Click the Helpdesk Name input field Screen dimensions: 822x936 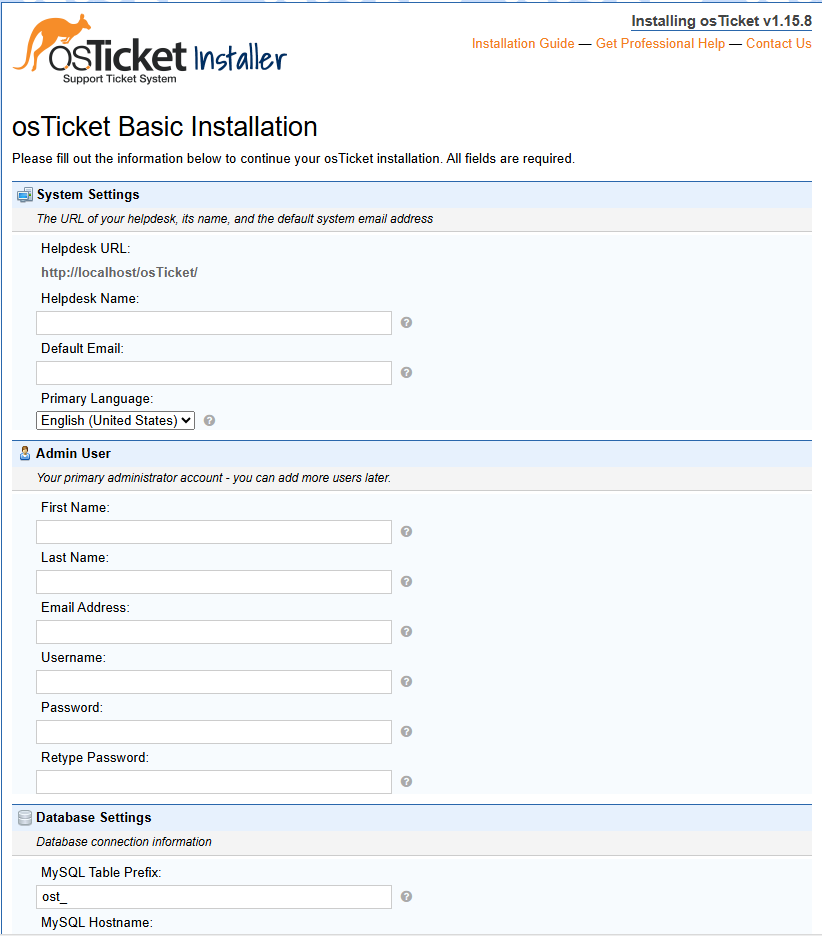pyautogui.click(x=213, y=322)
